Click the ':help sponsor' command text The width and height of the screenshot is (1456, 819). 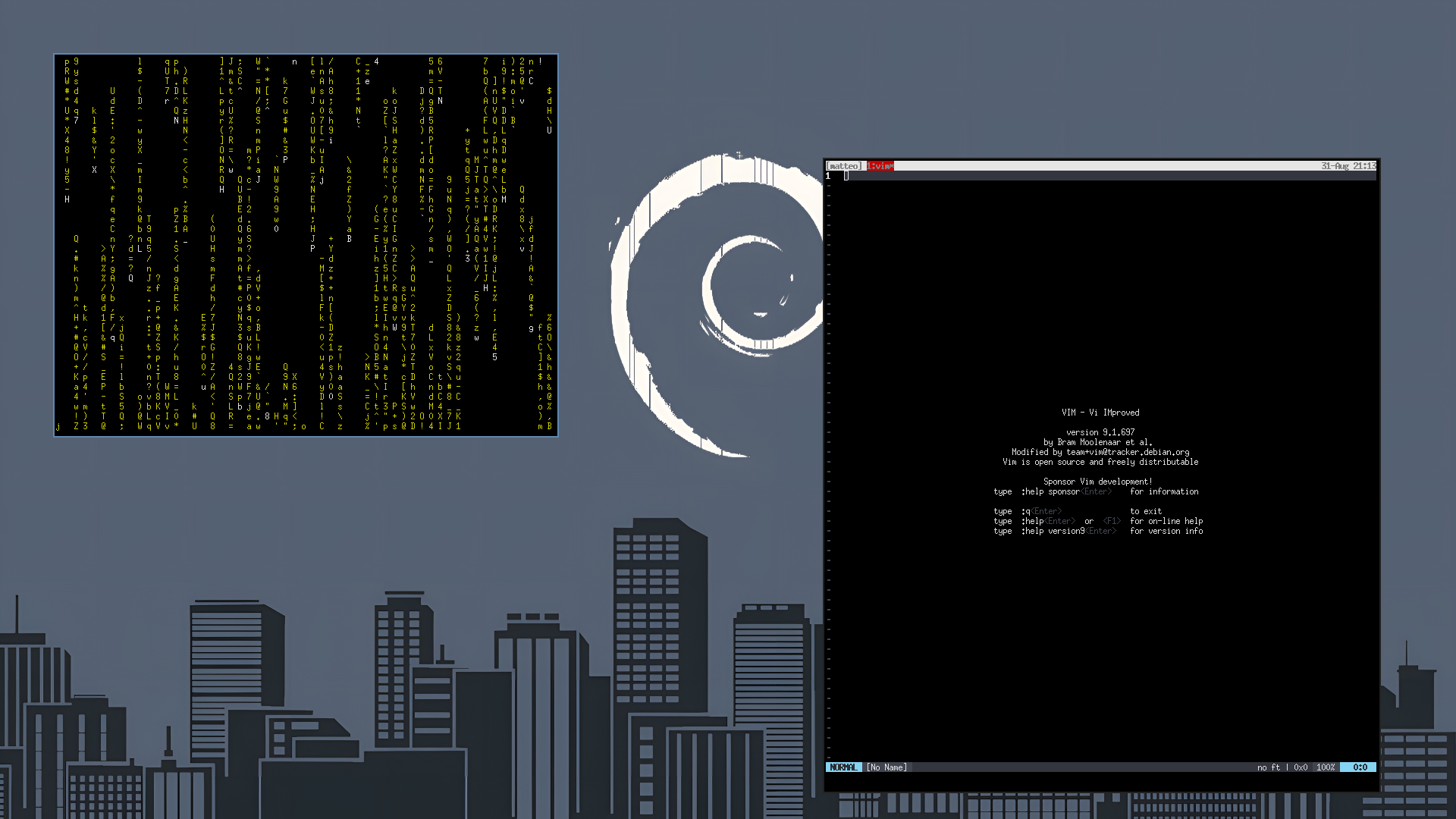coord(1050,491)
